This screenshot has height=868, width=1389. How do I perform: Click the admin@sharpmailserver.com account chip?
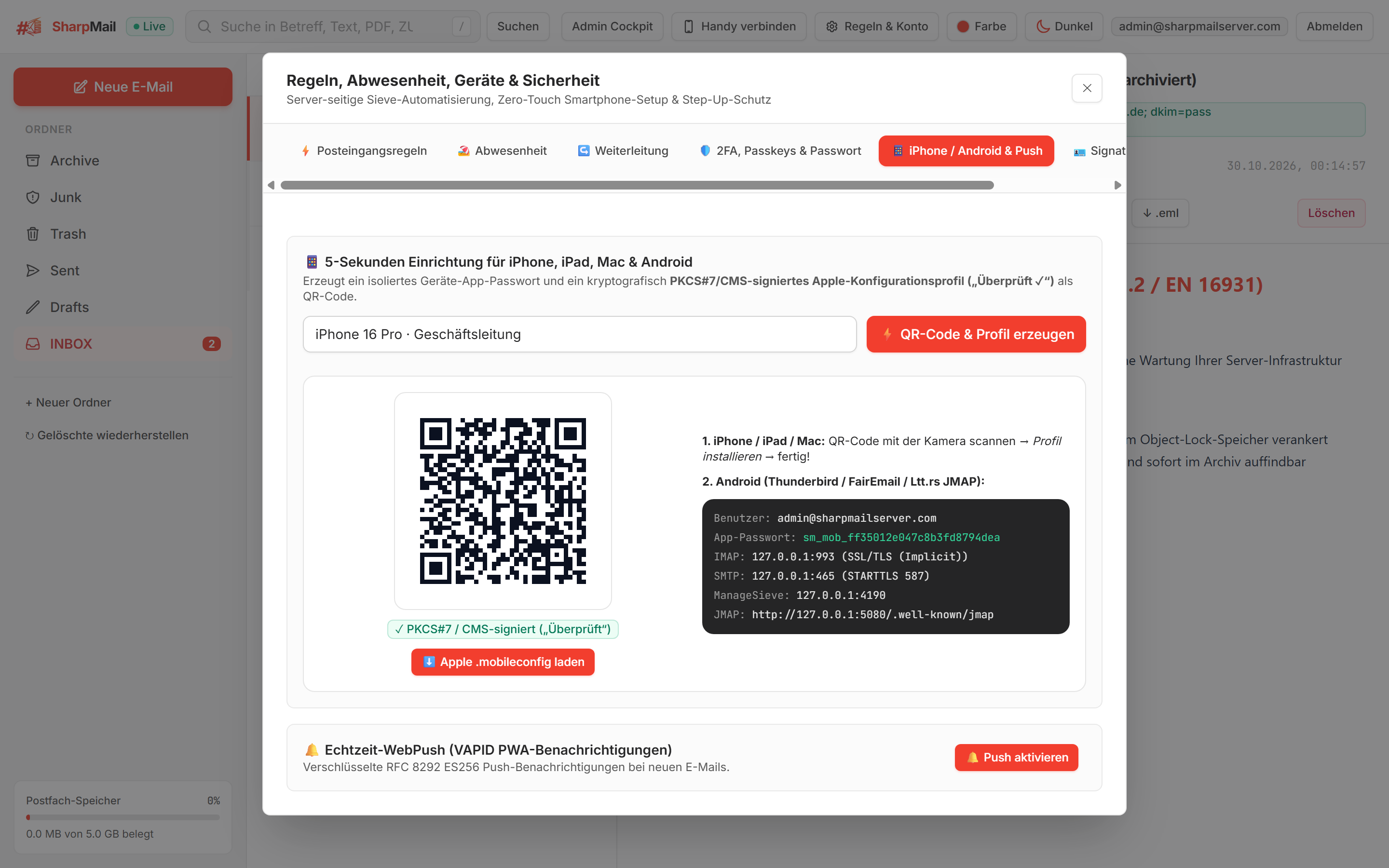pos(1199,27)
